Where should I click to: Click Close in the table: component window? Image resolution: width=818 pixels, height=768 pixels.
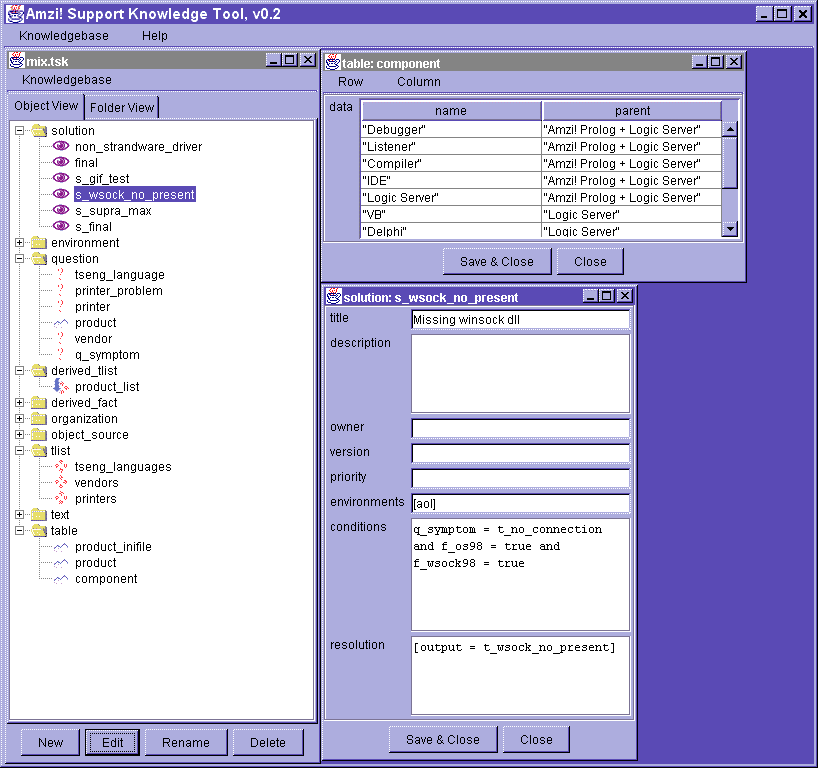(x=590, y=261)
